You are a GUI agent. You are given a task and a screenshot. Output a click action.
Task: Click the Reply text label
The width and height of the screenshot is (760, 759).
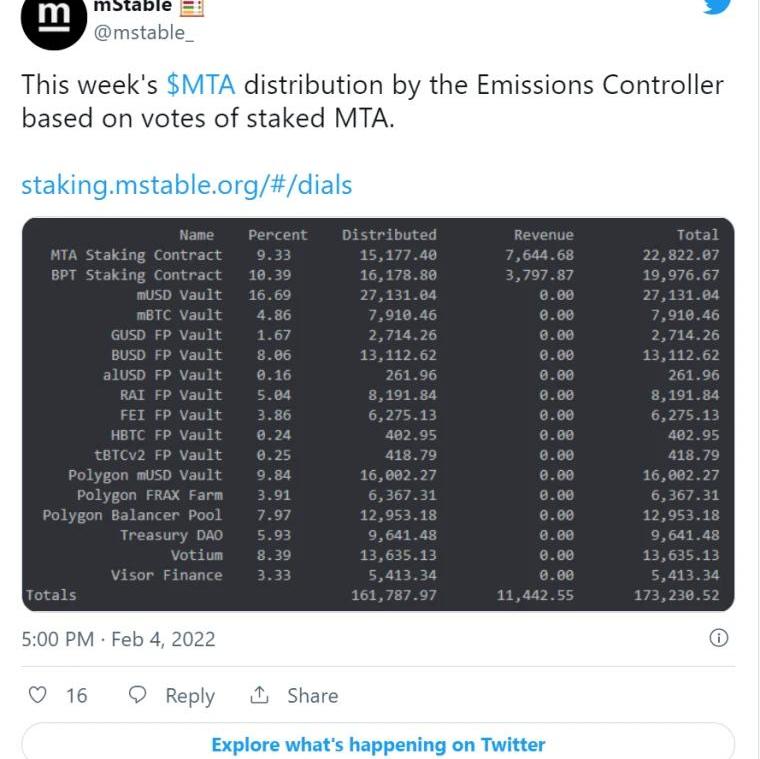coord(190,695)
